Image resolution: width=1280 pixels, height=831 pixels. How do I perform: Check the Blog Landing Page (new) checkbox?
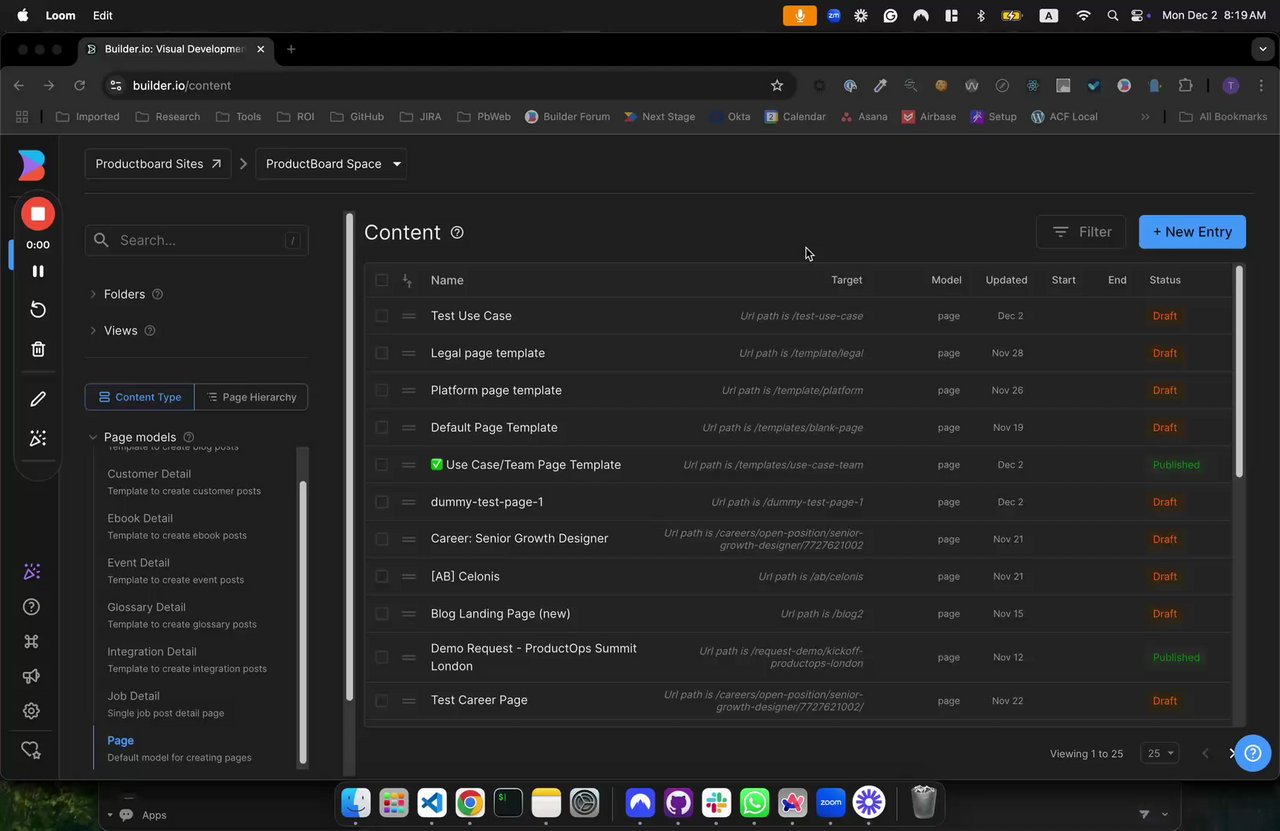point(381,613)
